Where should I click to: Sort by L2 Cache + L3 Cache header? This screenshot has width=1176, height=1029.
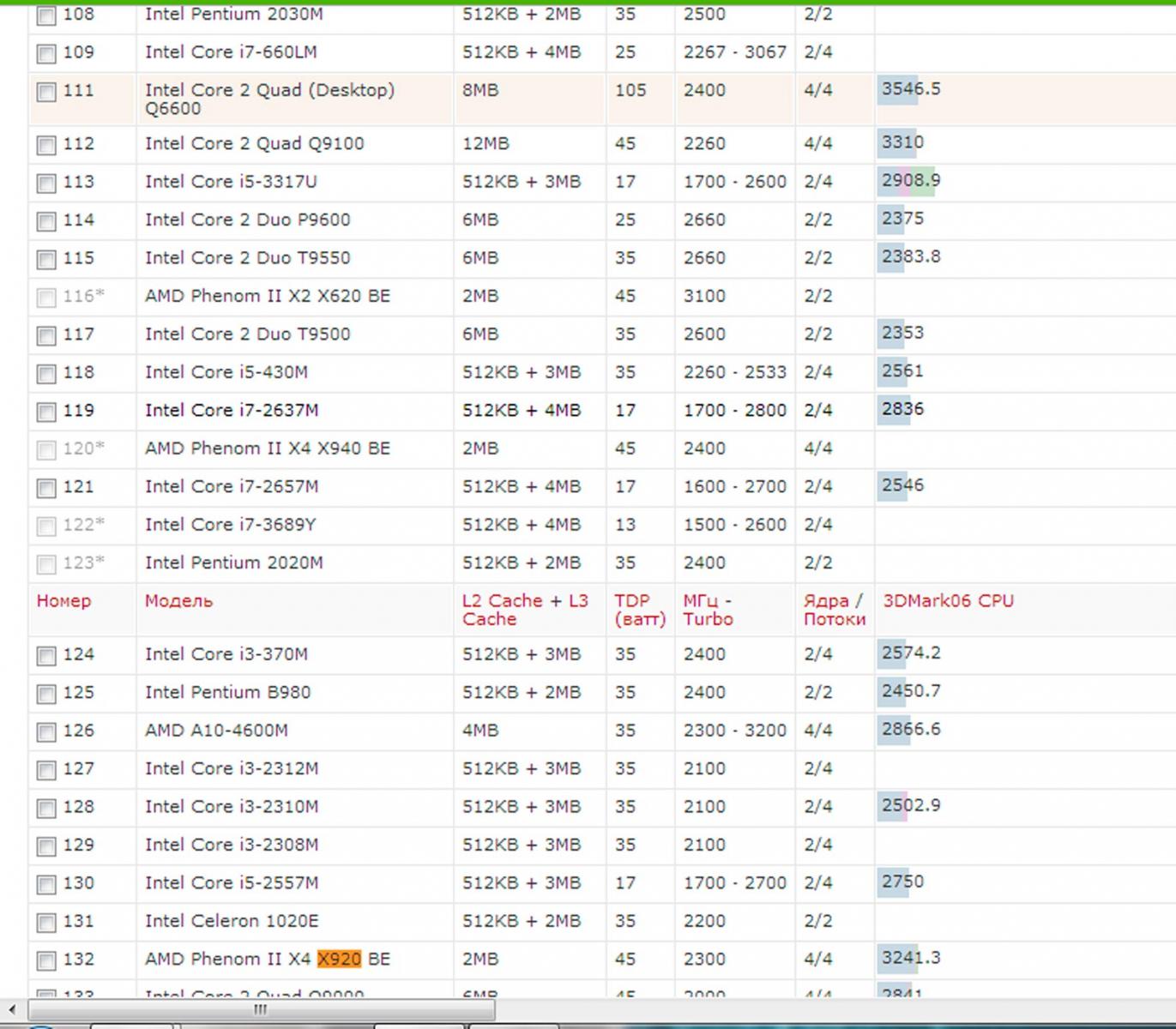click(x=525, y=610)
